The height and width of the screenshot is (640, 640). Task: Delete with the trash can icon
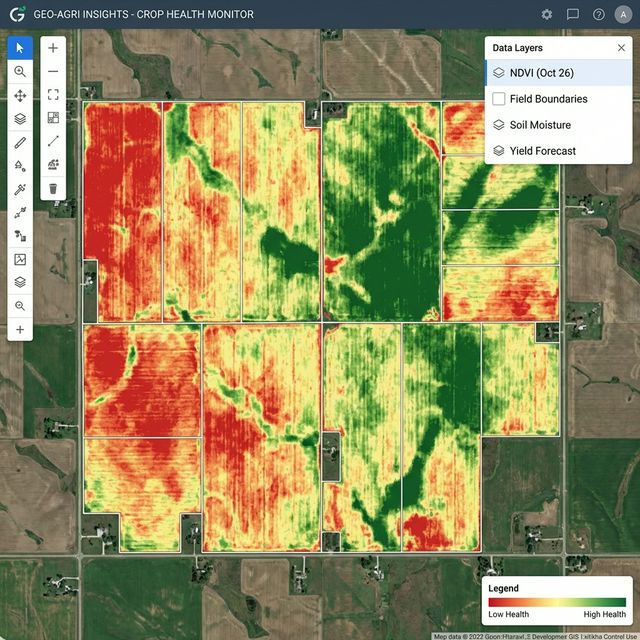[53, 188]
